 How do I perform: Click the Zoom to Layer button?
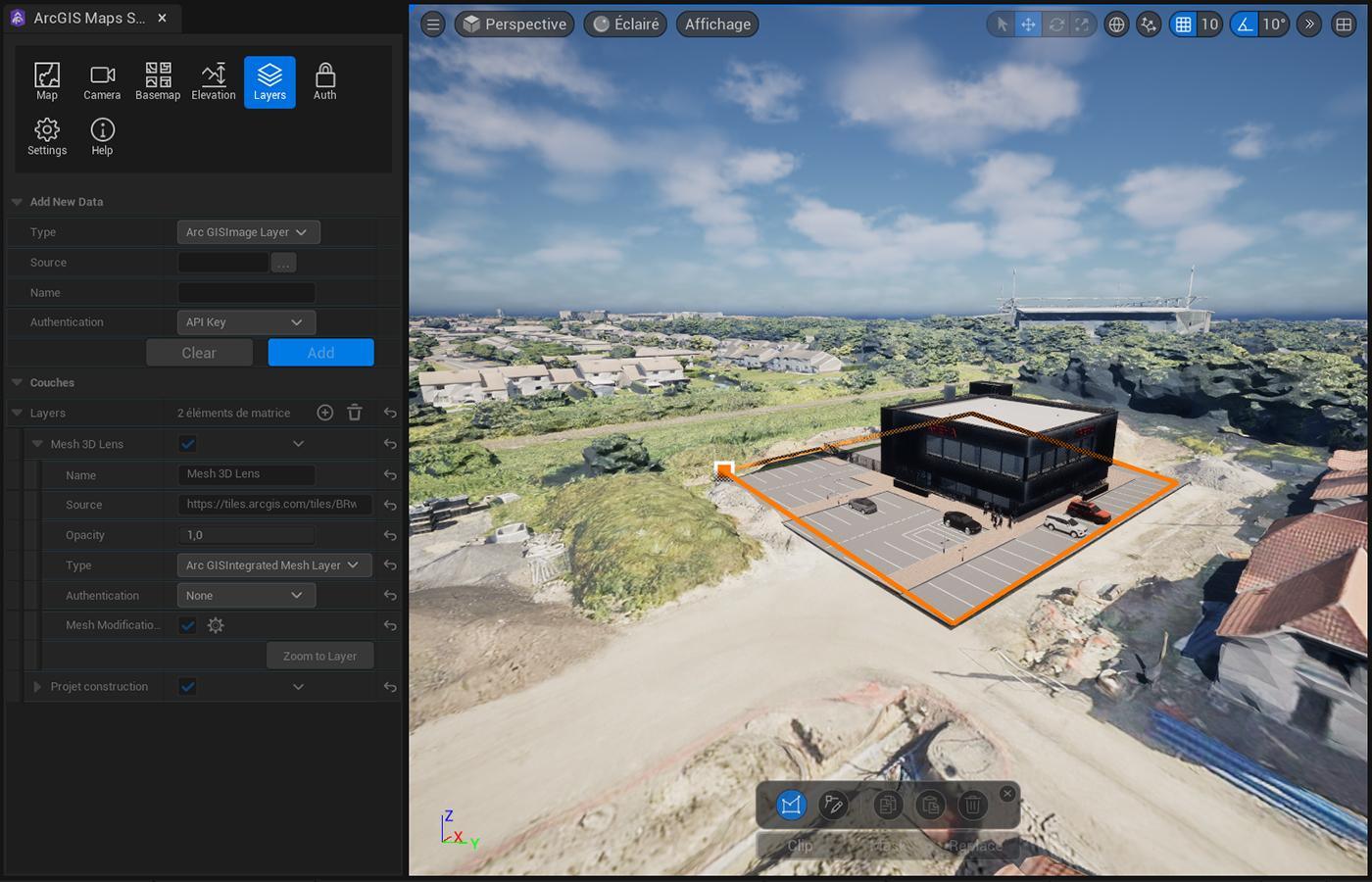pyautogui.click(x=319, y=656)
